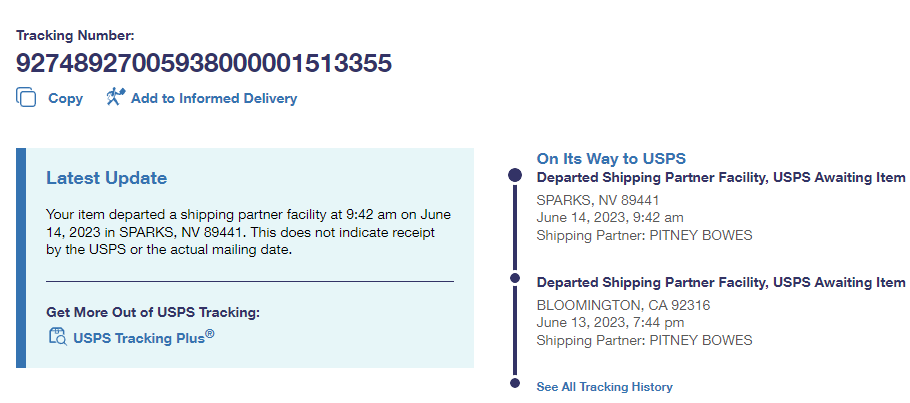Select the top timeline dot for June 14
The image size is (910, 403).
(x=515, y=175)
